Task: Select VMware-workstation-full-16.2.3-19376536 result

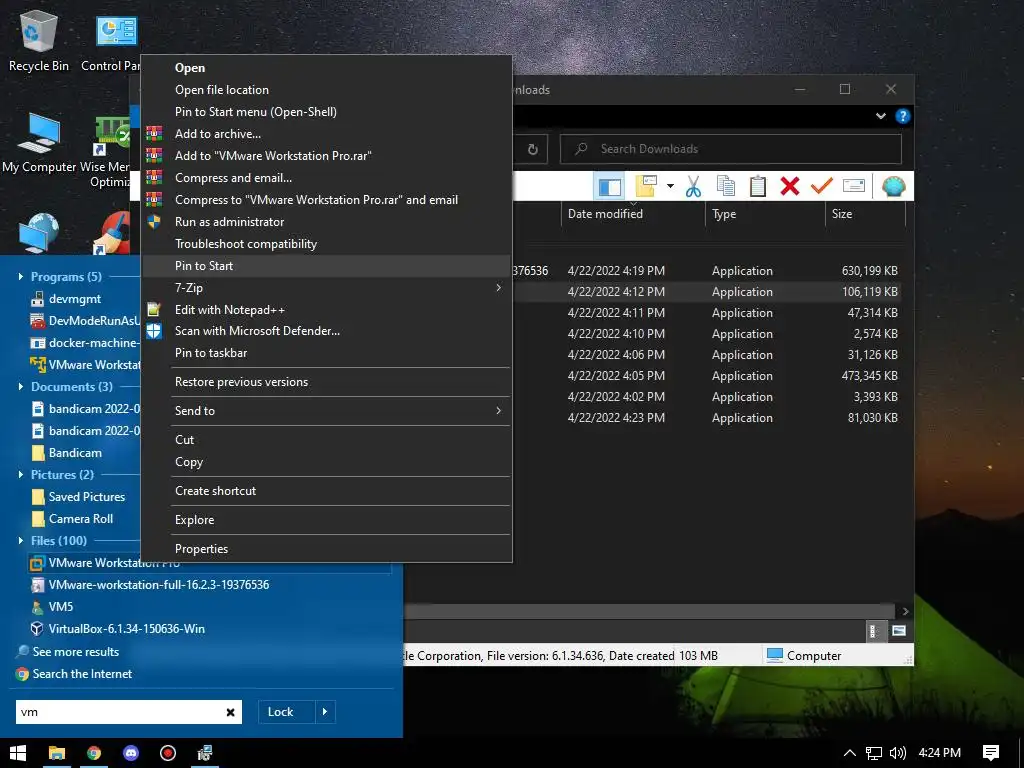Action: tap(159, 585)
